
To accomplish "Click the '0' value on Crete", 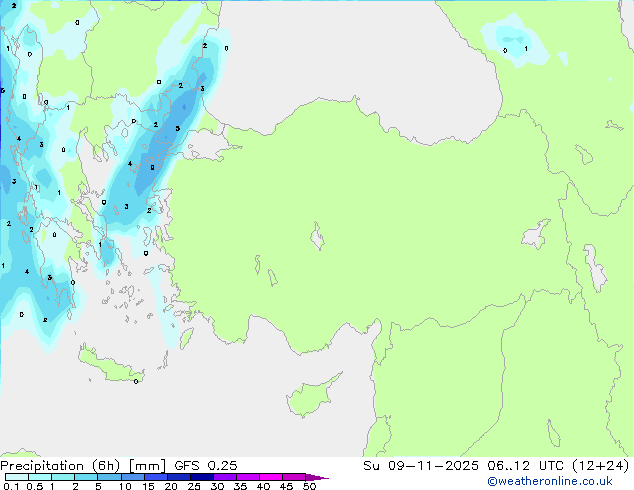I will tap(136, 382).
